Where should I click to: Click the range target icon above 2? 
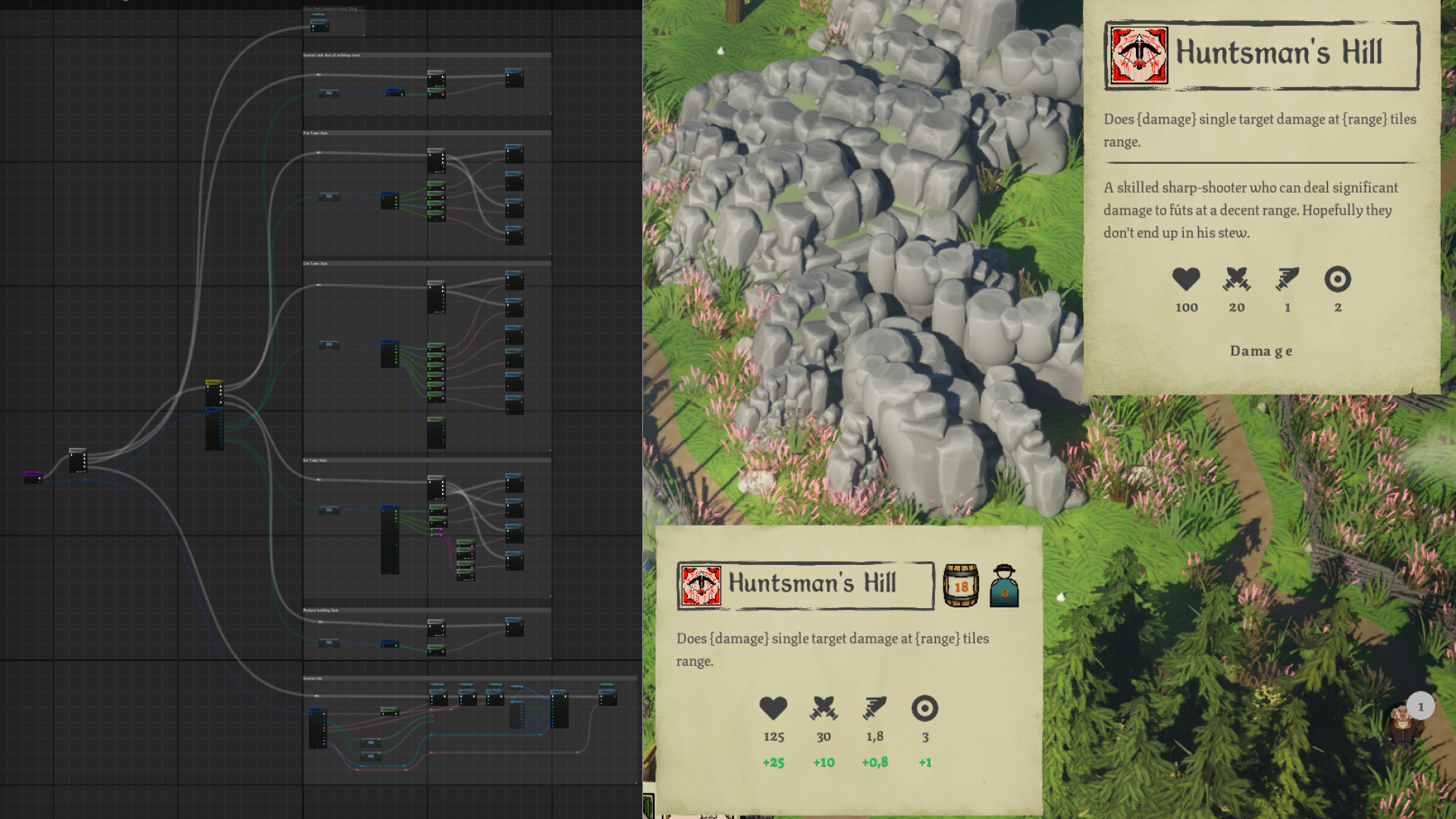tap(1338, 279)
